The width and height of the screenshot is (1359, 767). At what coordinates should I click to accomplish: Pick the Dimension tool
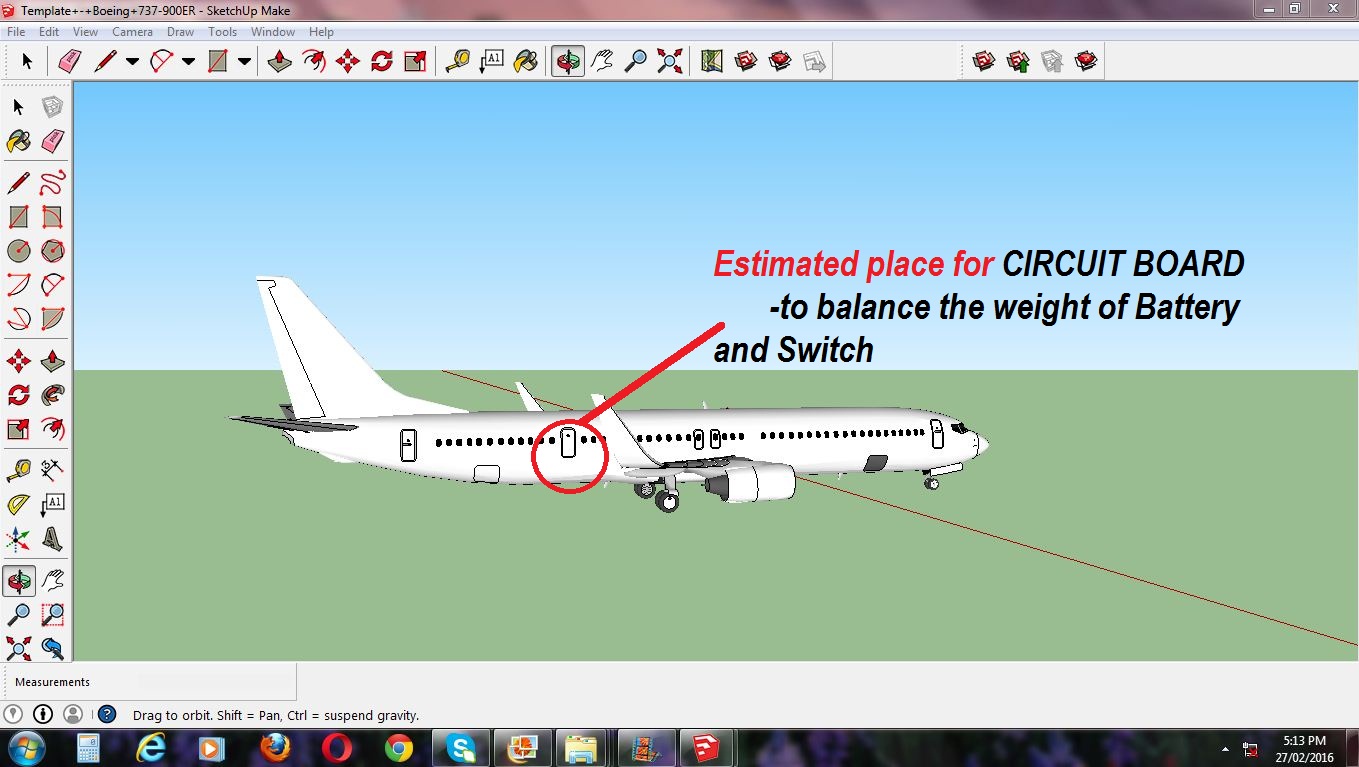[x=52, y=469]
